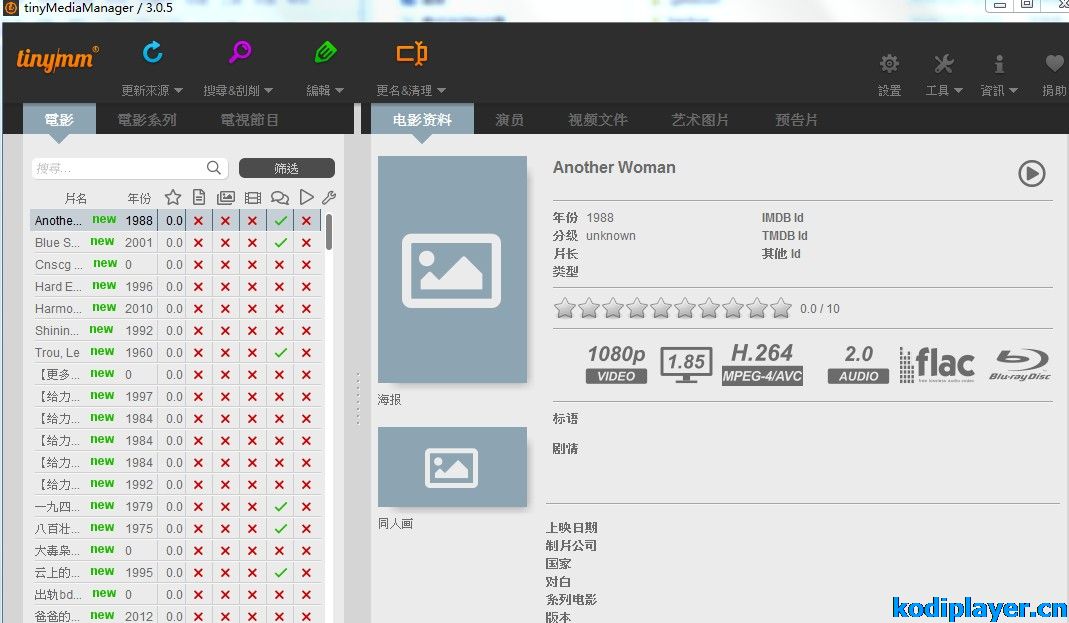Select the 八百壮... 1975 movie row

[x=176, y=528]
